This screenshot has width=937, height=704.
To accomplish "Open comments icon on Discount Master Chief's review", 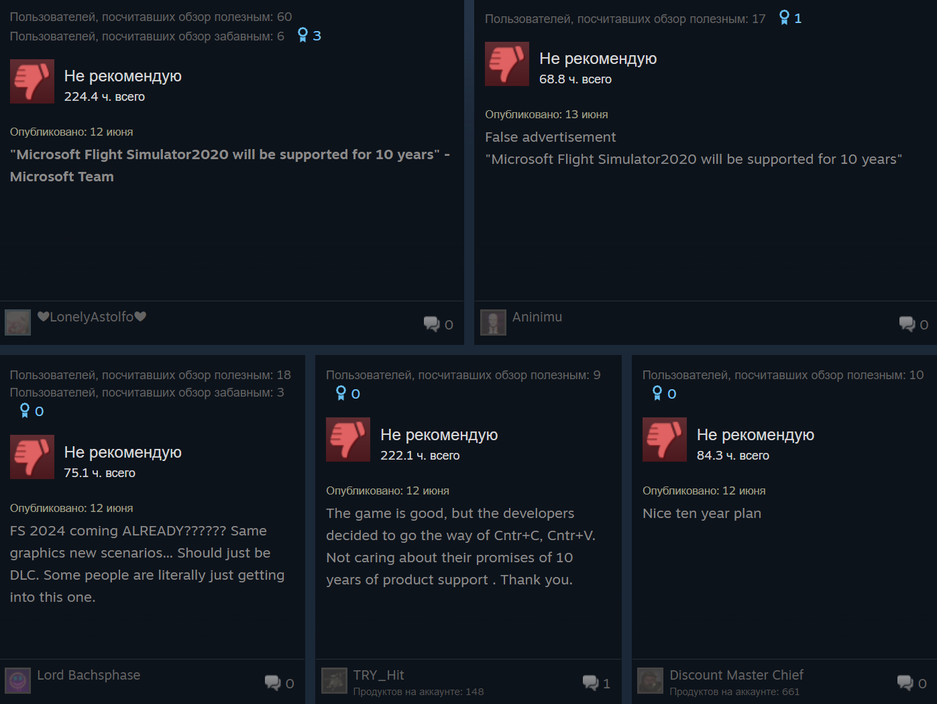I will [x=905, y=682].
